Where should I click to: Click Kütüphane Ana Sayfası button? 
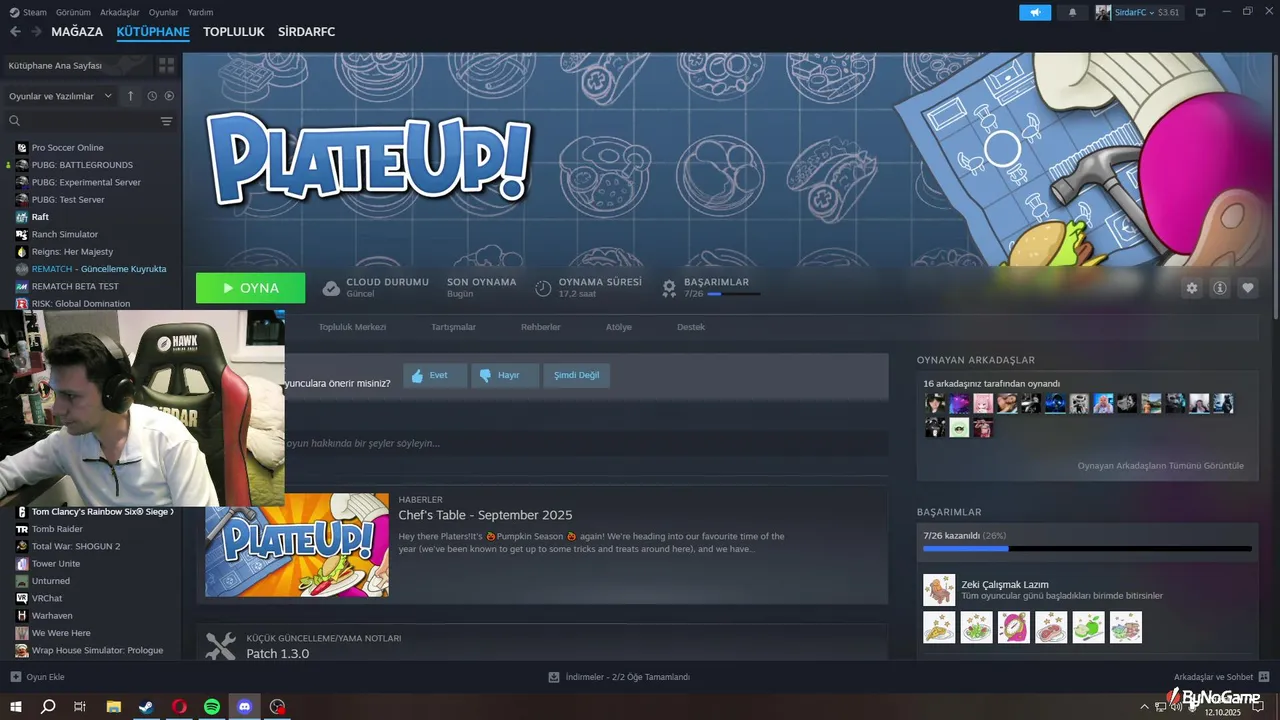click(77, 65)
